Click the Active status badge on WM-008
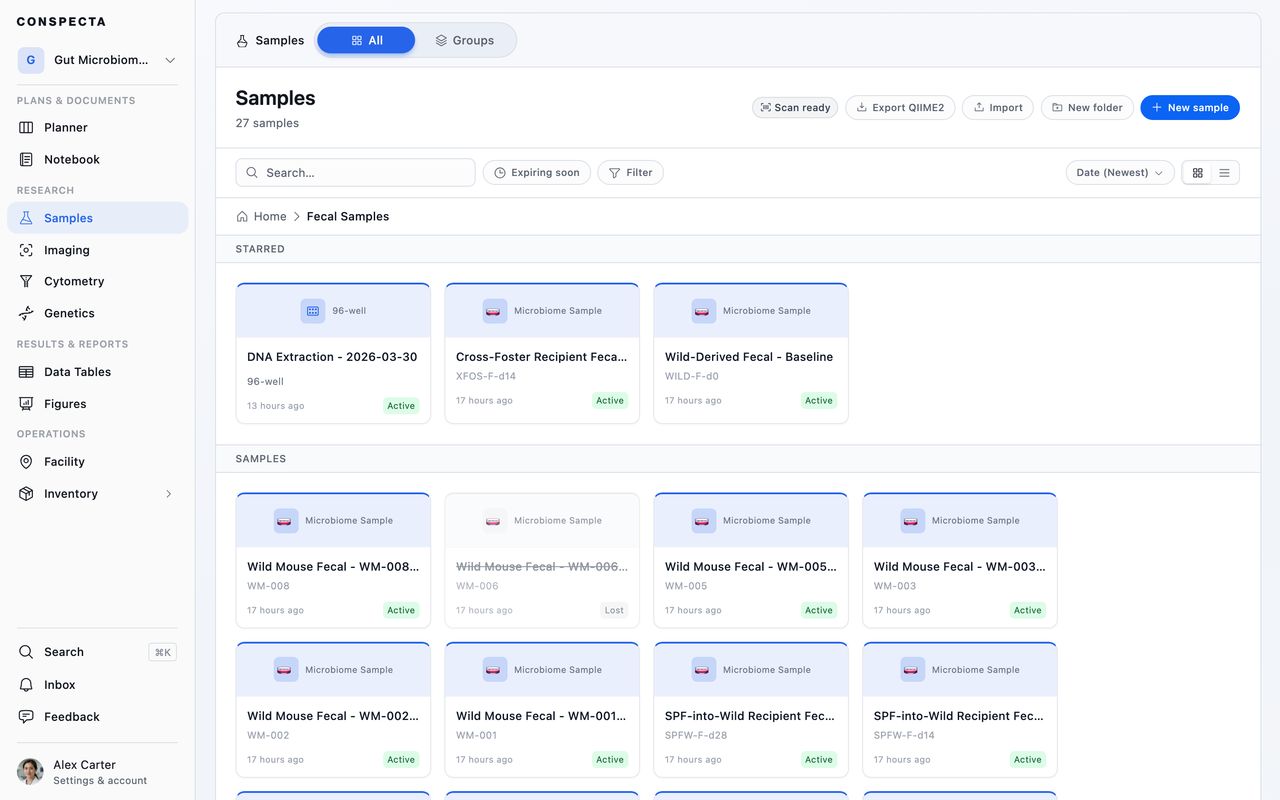 (401, 610)
